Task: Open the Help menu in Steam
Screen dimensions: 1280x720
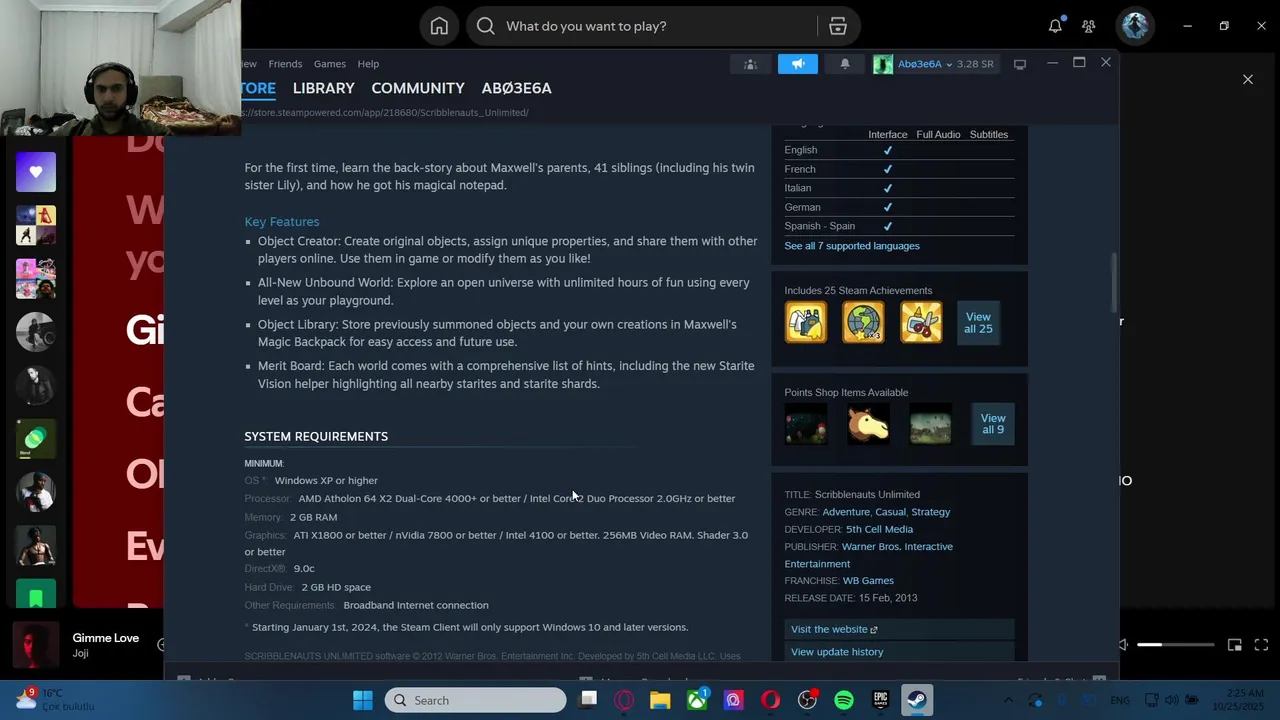Action: (x=368, y=64)
